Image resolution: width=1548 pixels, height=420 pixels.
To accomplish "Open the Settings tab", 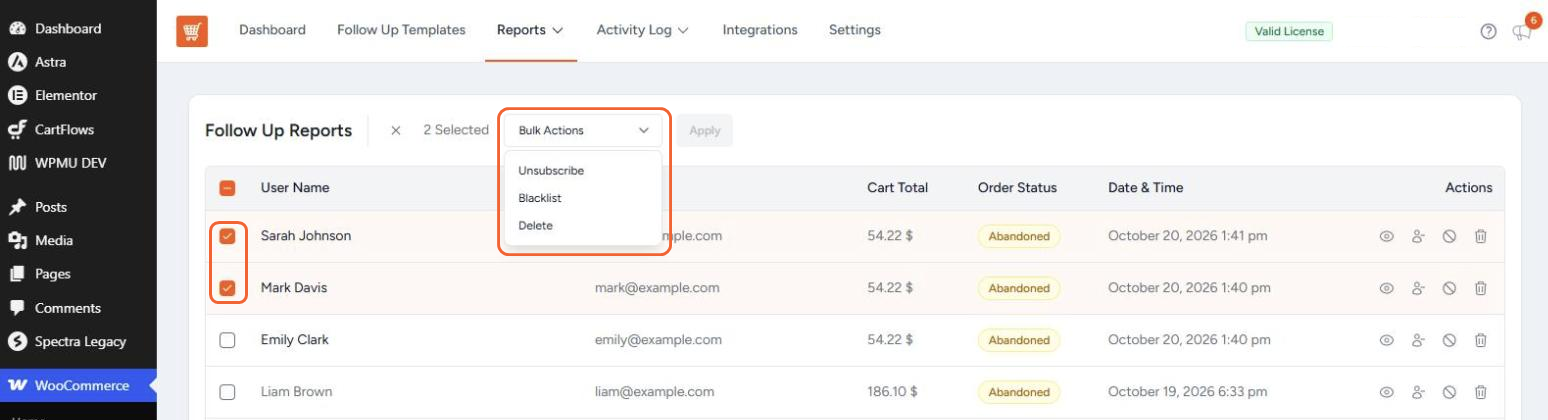I will pyautogui.click(x=855, y=30).
